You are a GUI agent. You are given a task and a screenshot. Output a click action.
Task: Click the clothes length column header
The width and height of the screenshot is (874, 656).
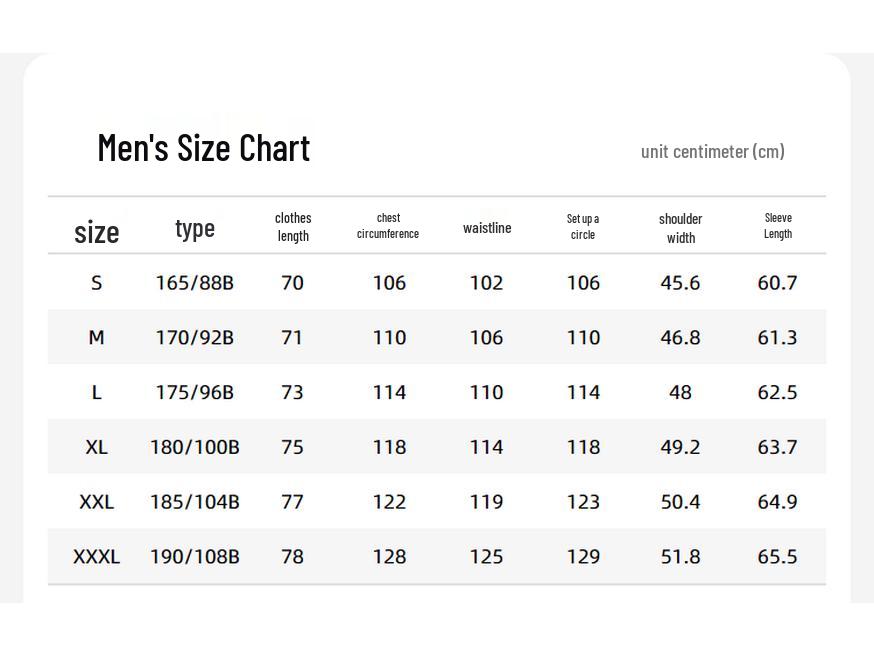[x=293, y=227]
